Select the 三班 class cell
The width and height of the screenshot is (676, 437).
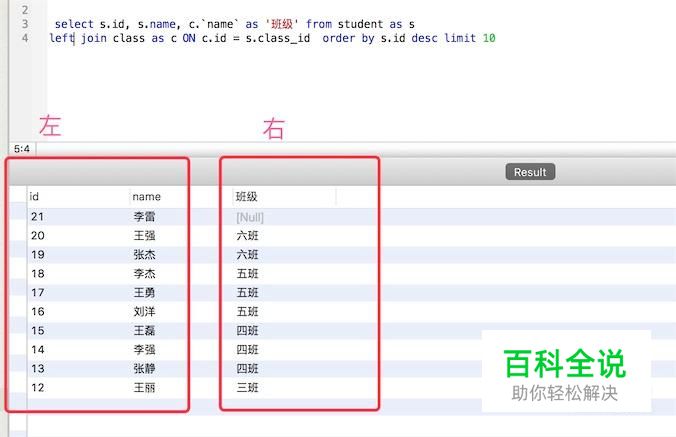coord(247,387)
